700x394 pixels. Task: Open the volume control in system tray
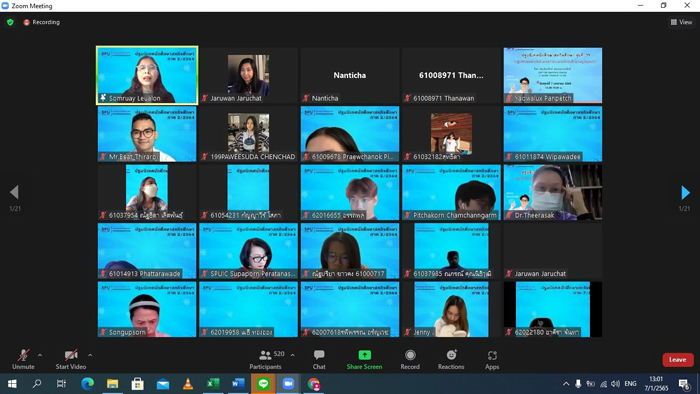(x=615, y=384)
